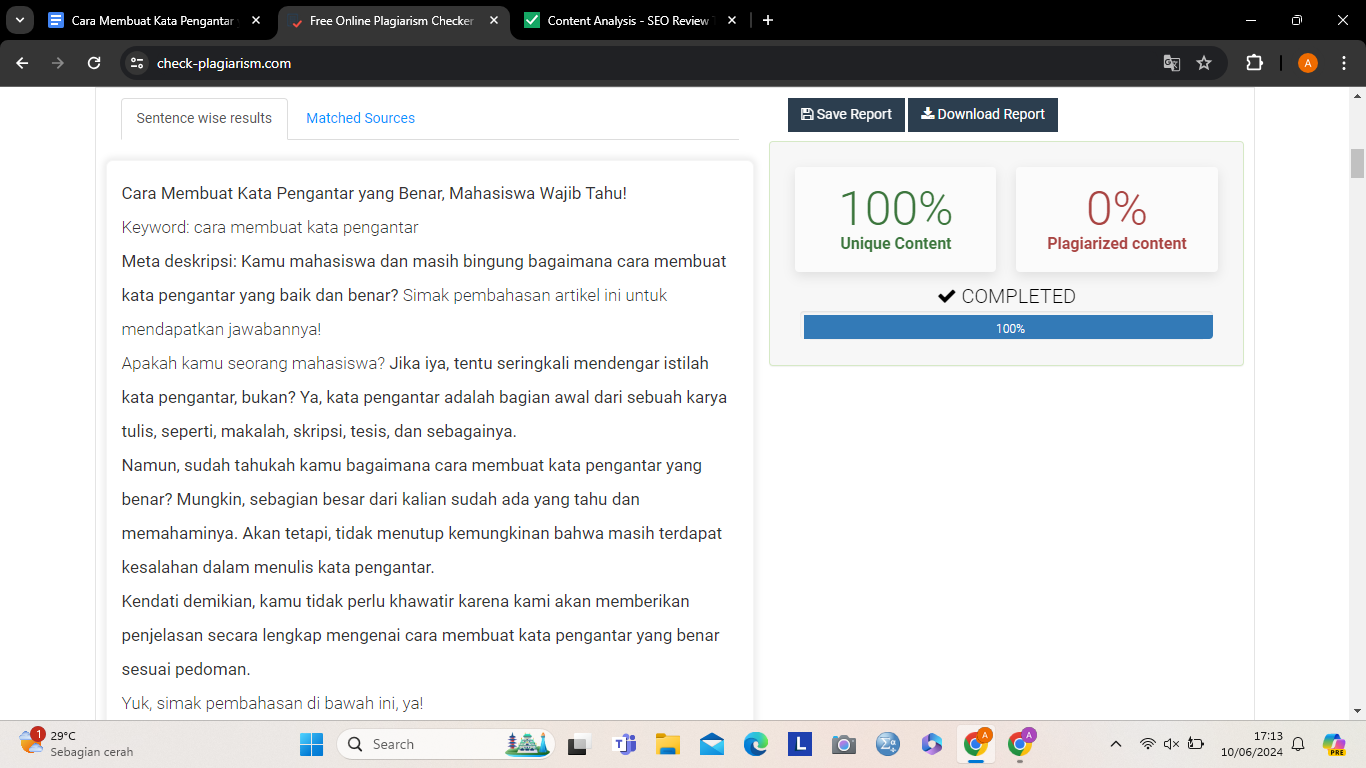The width and height of the screenshot is (1366, 768).
Task: Click the Windows Start button
Action: pos(311,744)
